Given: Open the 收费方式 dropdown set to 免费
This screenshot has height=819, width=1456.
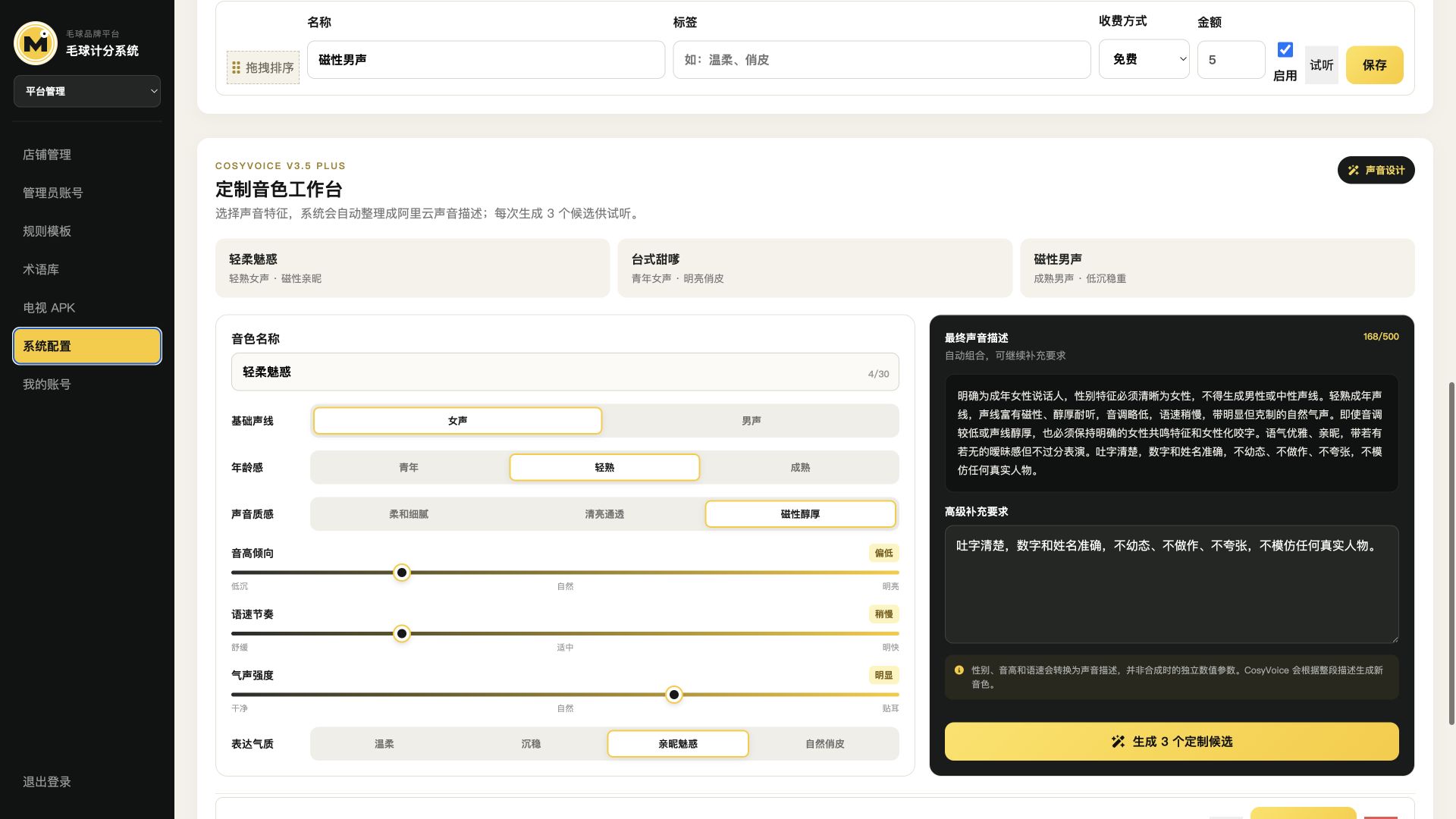Looking at the screenshot, I should tap(1144, 59).
